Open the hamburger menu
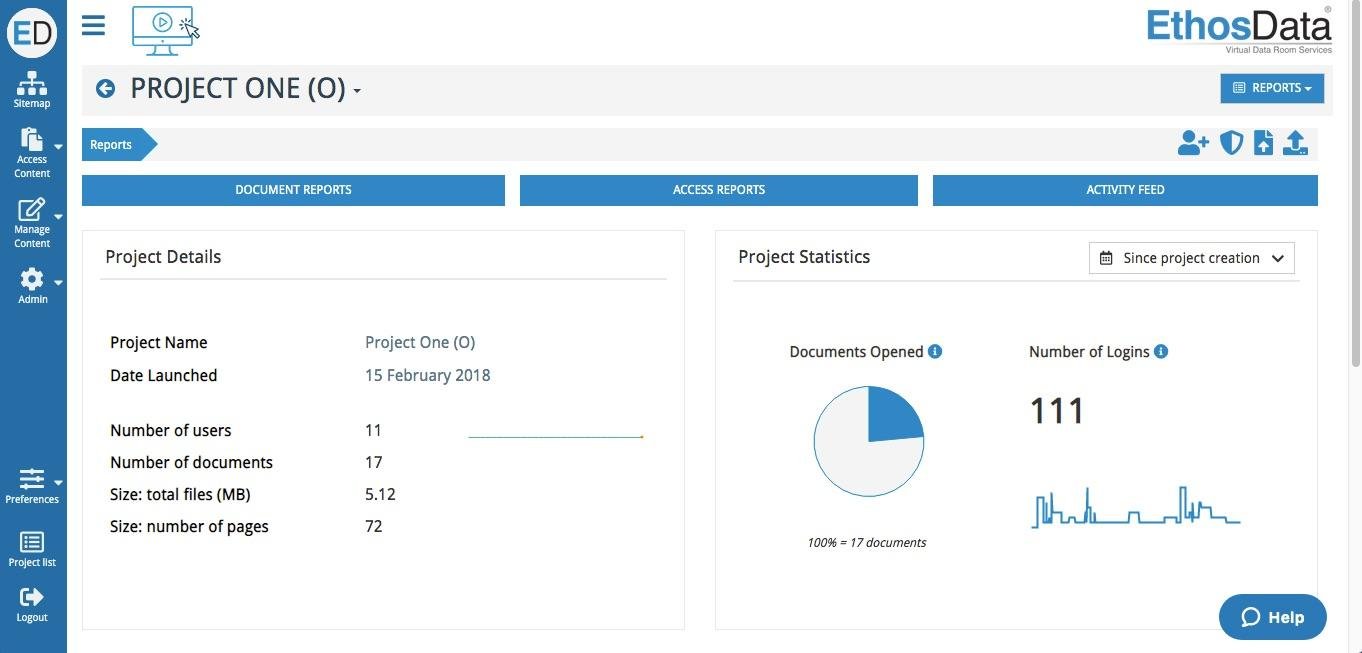The height and width of the screenshot is (653, 1362). coord(93,26)
